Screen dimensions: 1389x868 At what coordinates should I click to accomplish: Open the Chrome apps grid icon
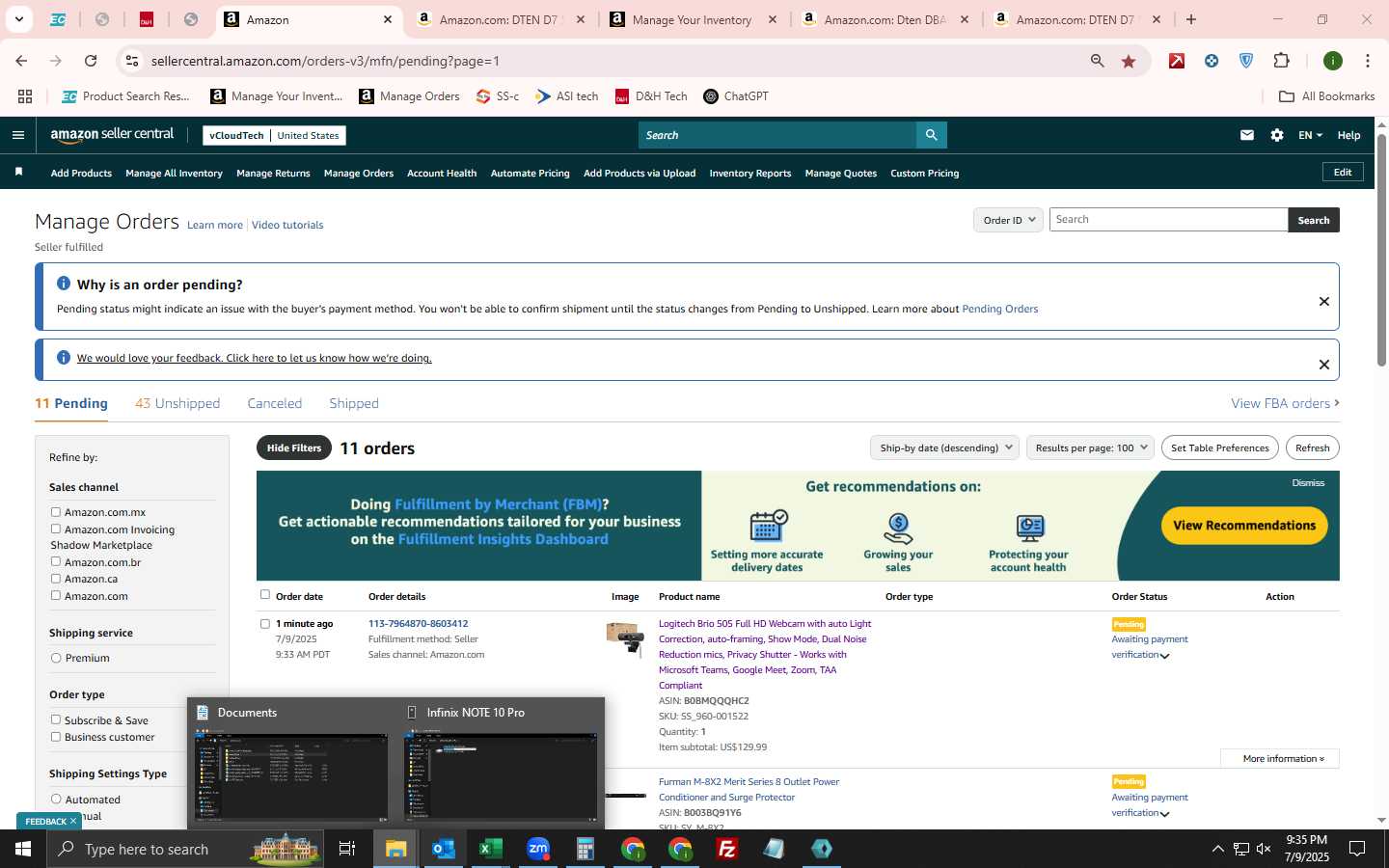tap(25, 96)
